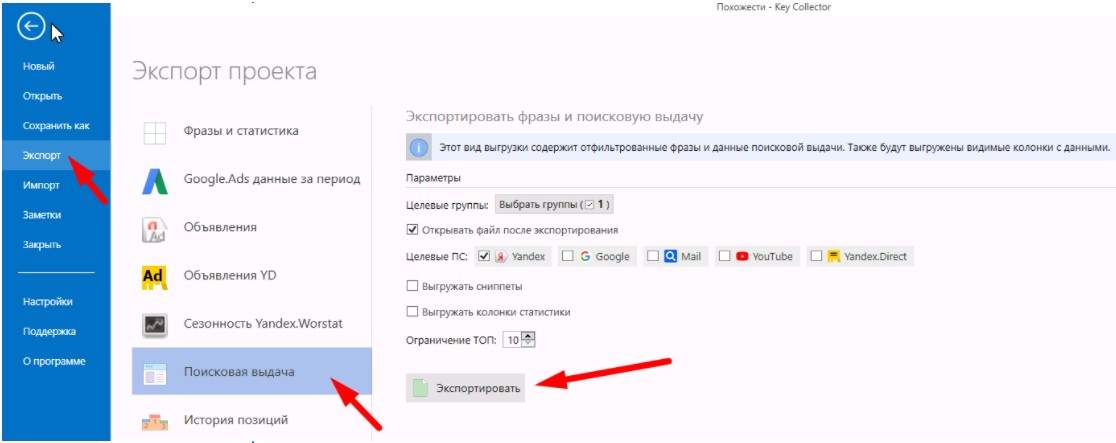Click the Фразы и статистика grid icon

coord(154,133)
